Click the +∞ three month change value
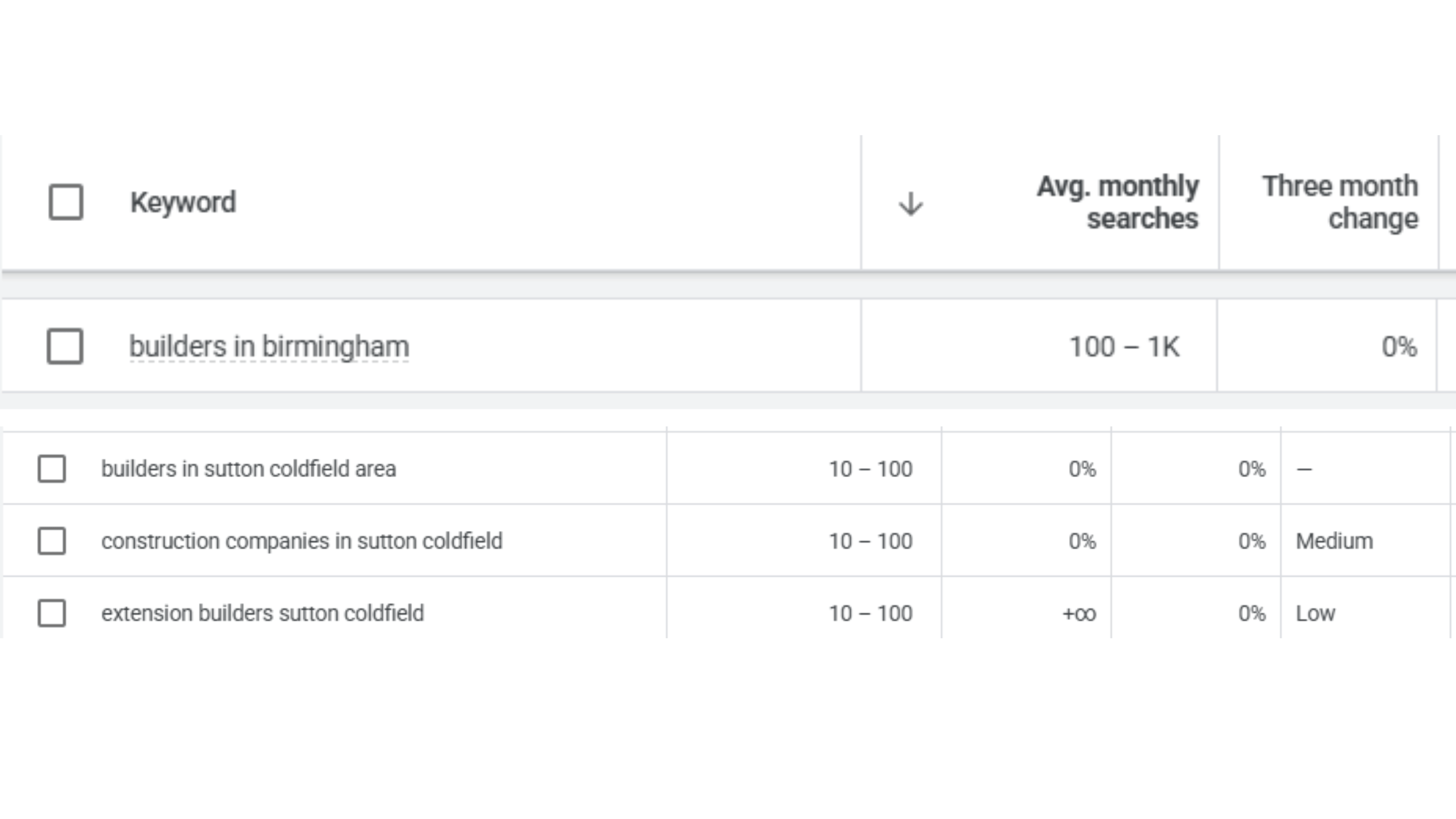 coord(1079,614)
